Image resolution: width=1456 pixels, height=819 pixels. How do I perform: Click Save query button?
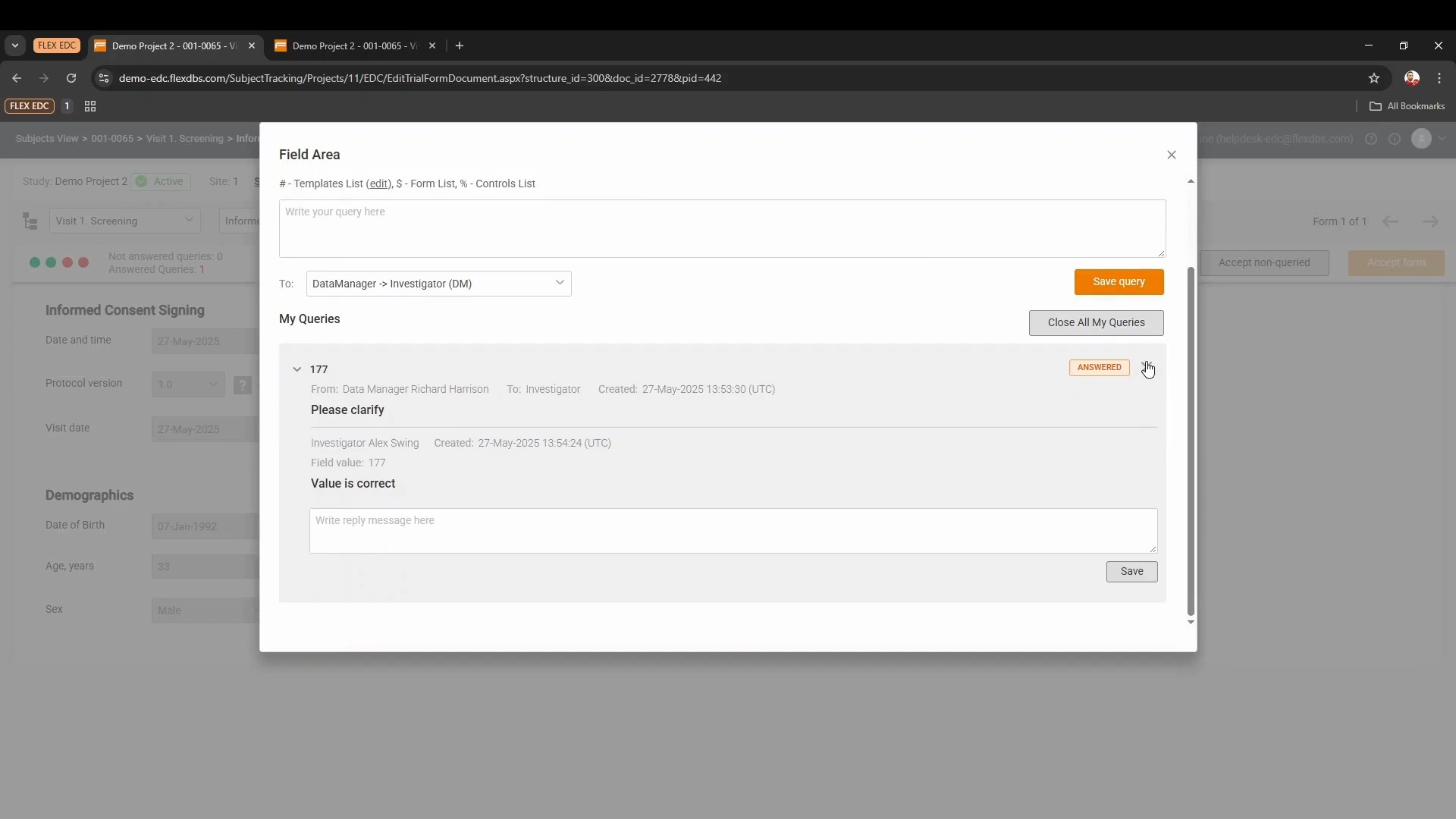point(1119,282)
